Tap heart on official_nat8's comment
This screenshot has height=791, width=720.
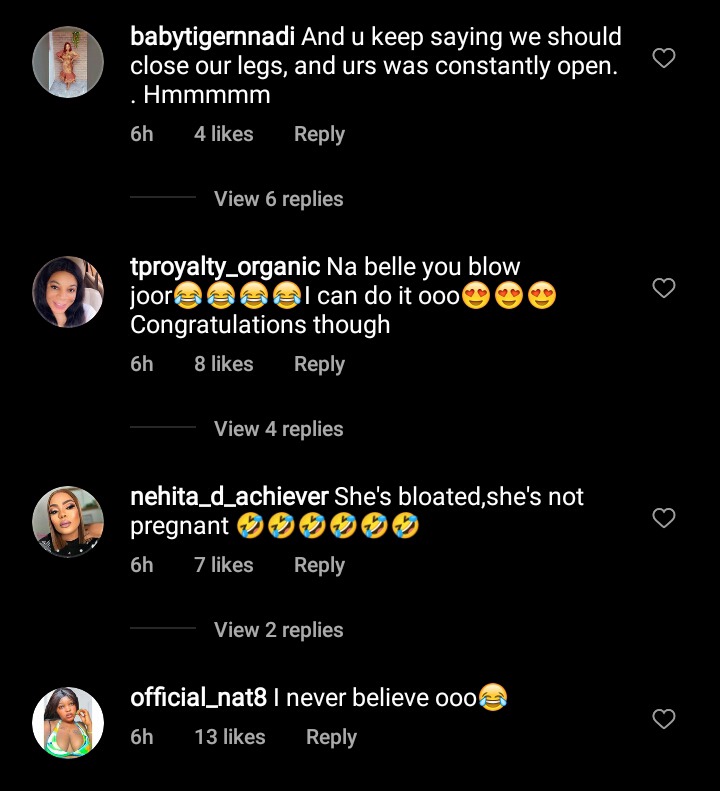coord(663,719)
